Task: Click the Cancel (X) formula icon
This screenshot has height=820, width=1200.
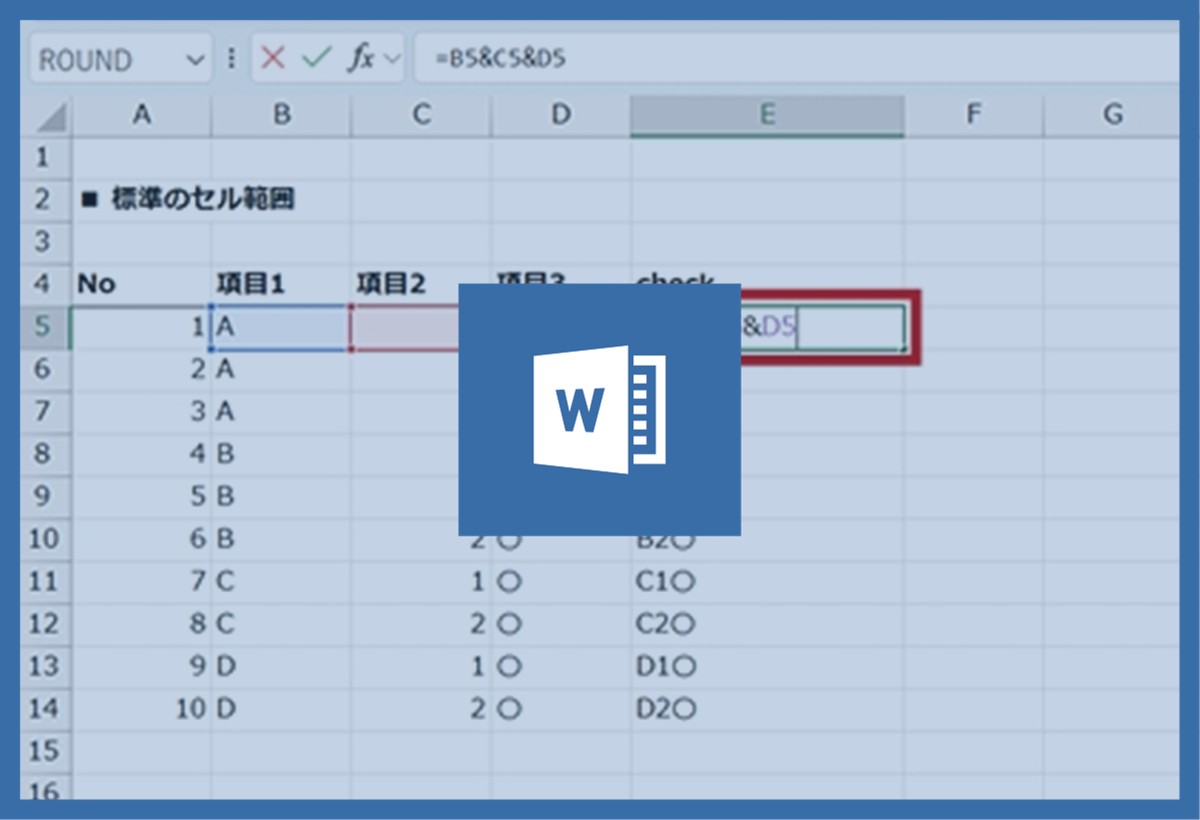Action: click(272, 59)
